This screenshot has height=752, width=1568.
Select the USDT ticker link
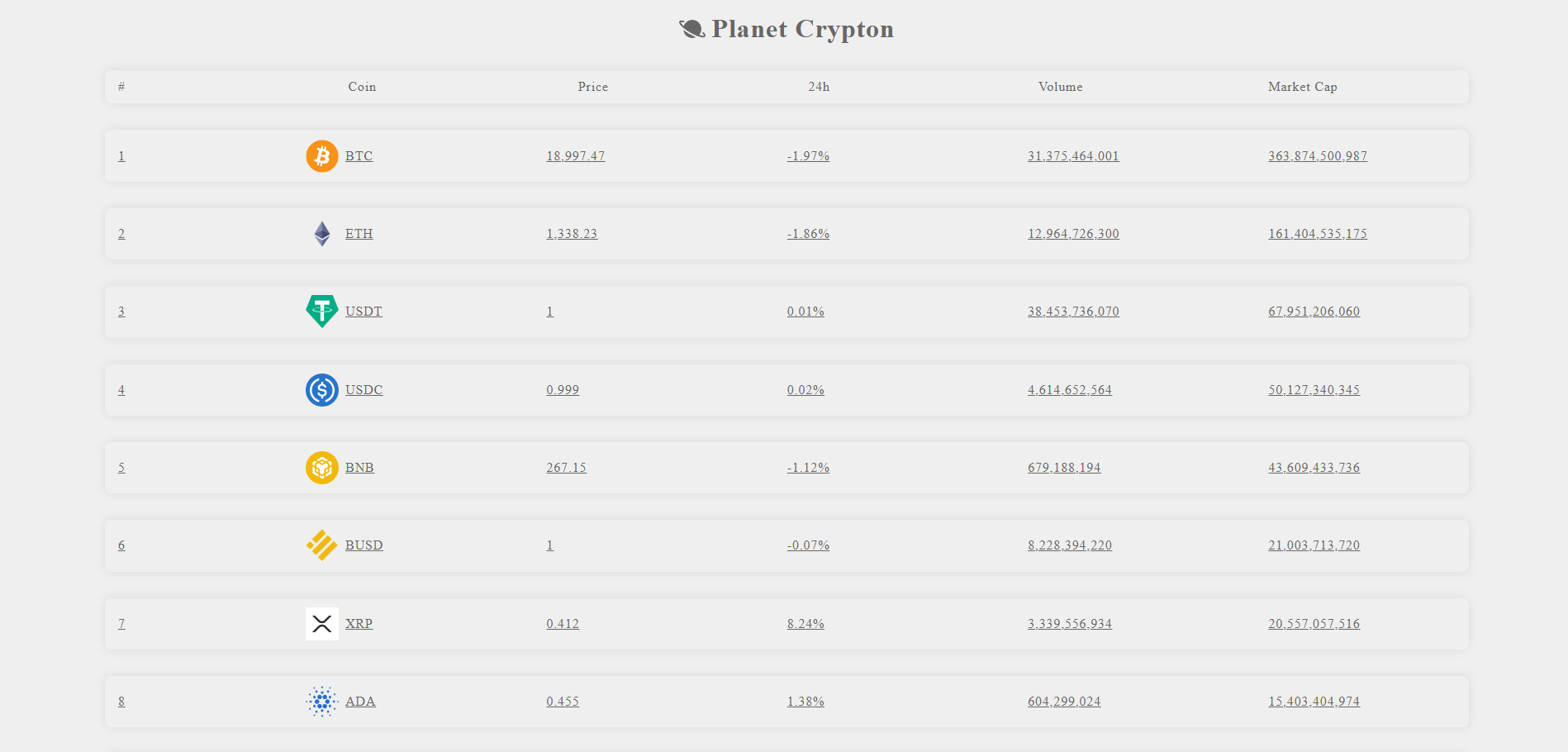click(x=363, y=312)
